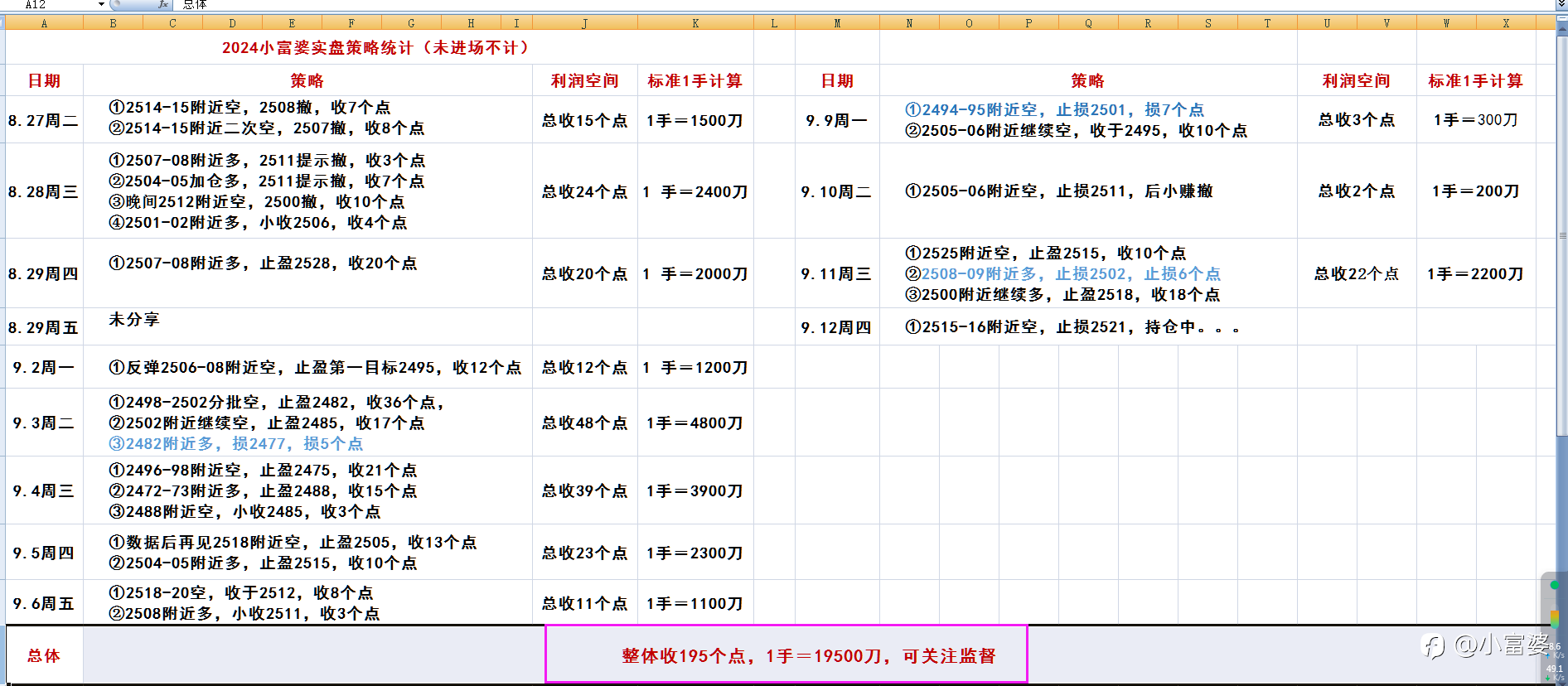Click the watermark logo beside @小富婆
Image resolution: width=1568 pixels, height=686 pixels.
coord(1433,645)
